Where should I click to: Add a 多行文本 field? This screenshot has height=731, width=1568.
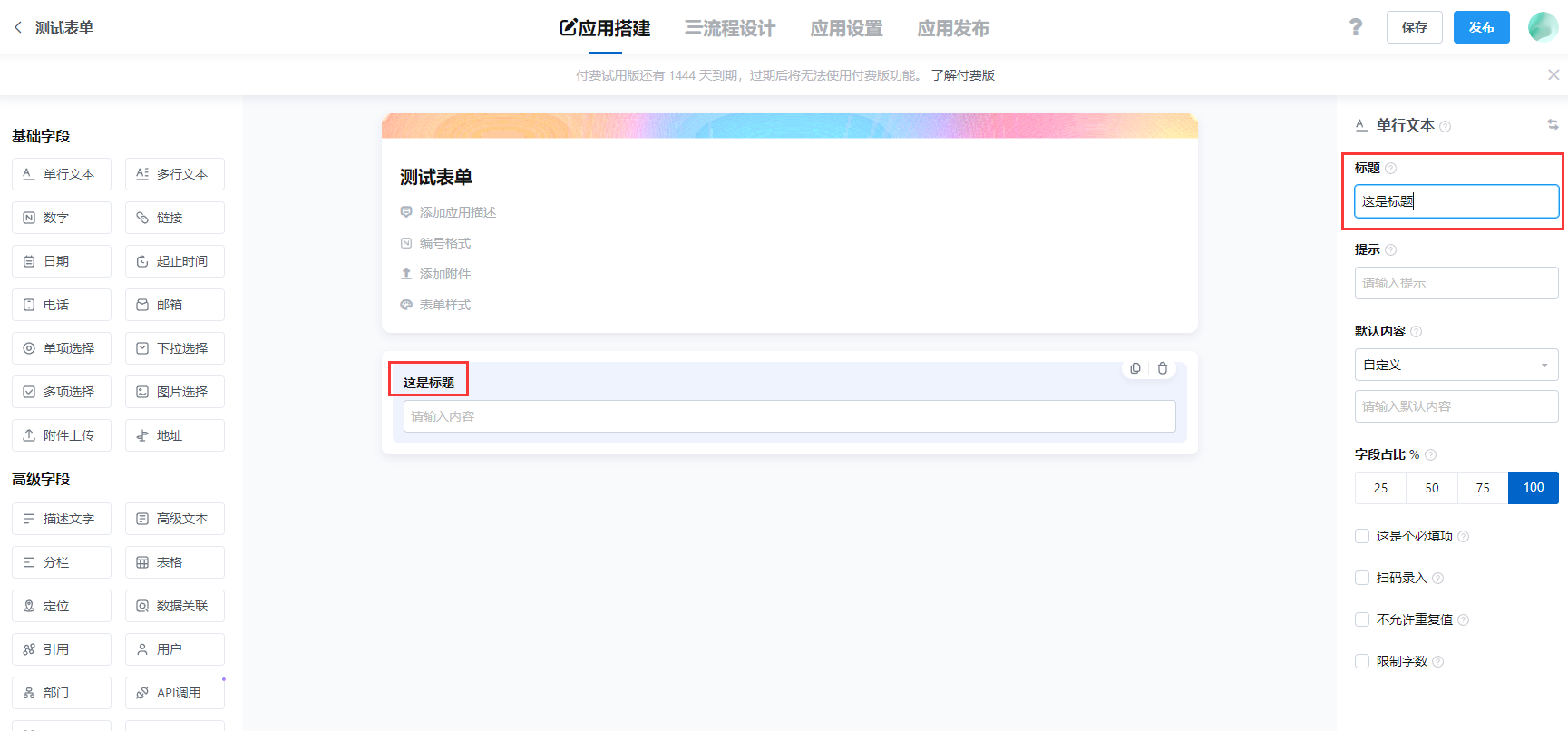pos(175,174)
